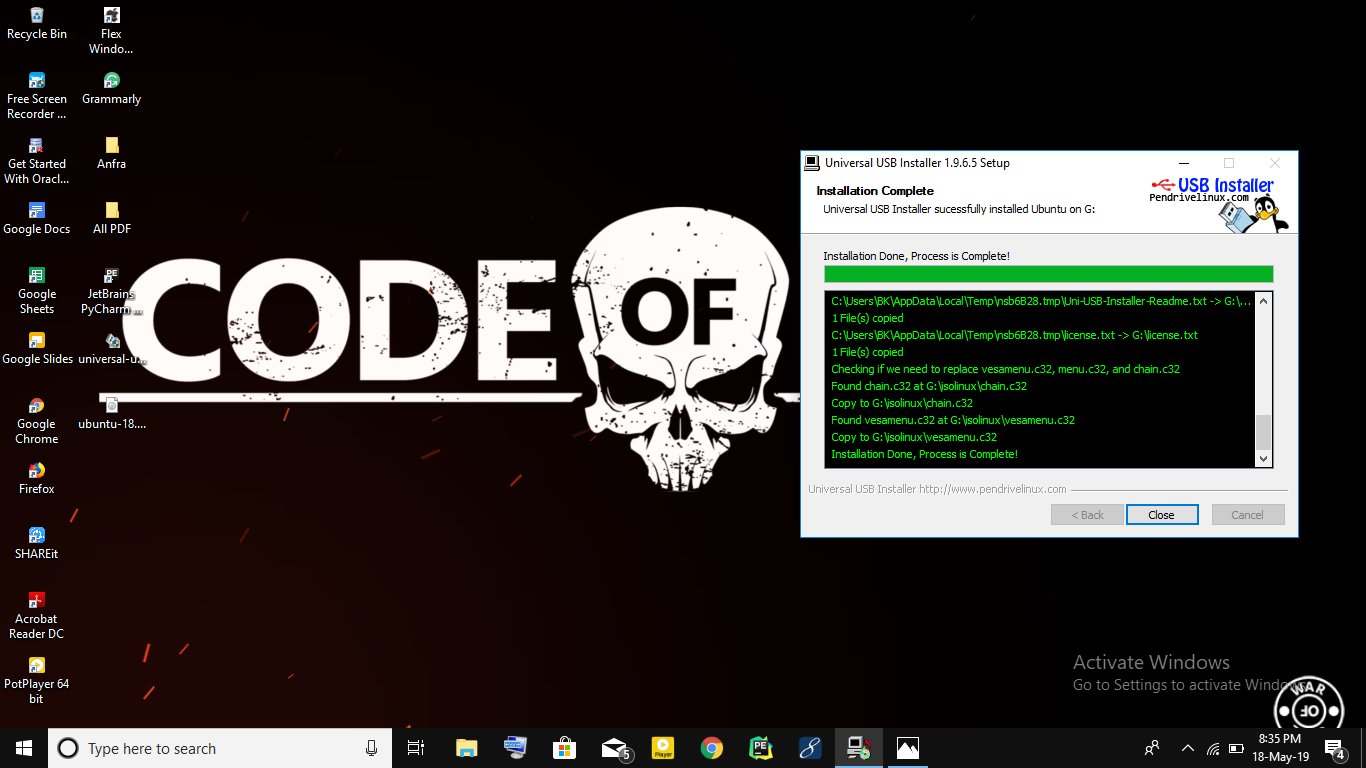Open Acrobat Reader DC shortcut
The height and width of the screenshot is (768, 1366).
tap(37, 615)
